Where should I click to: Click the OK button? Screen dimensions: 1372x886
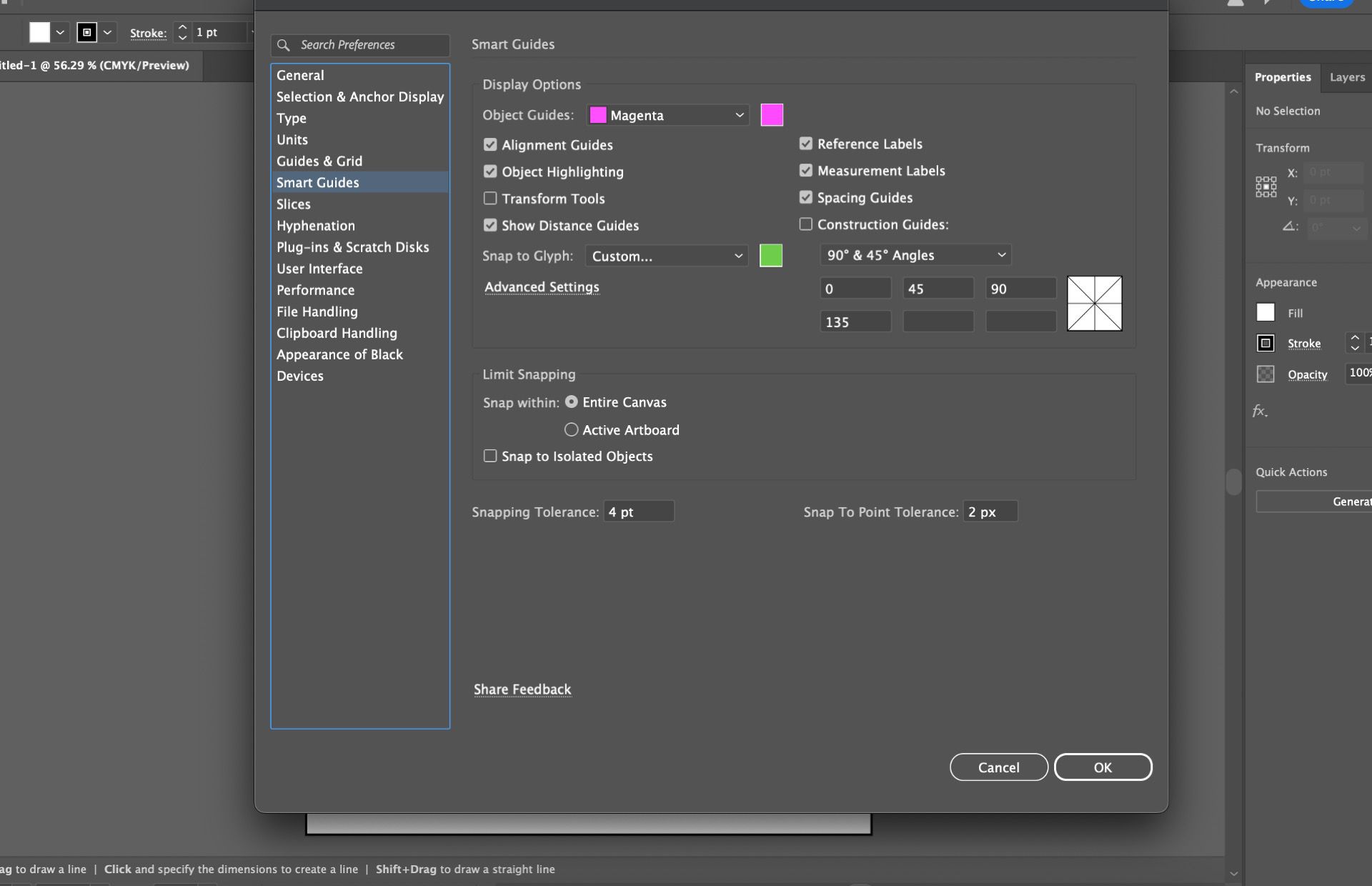pos(1103,767)
